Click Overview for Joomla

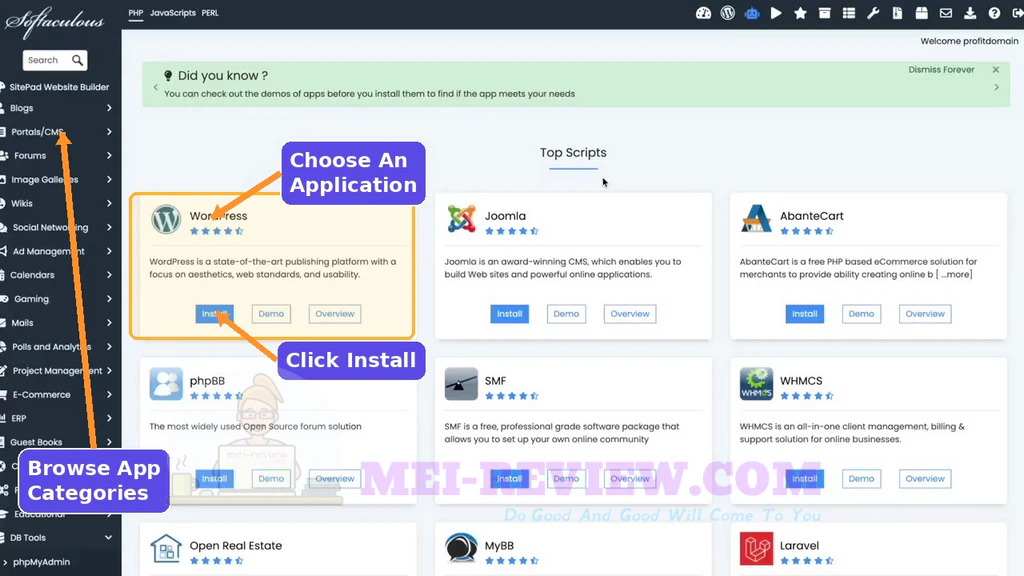point(630,314)
